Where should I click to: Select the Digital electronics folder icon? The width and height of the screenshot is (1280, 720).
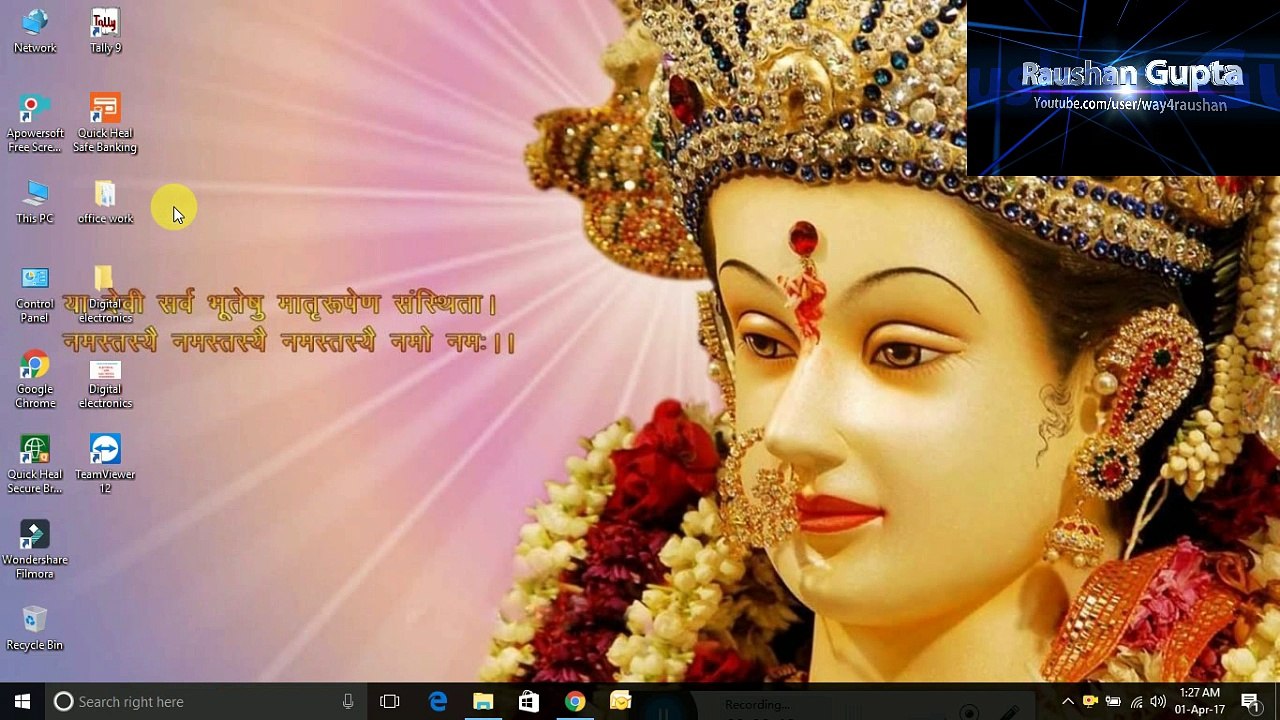tap(105, 295)
